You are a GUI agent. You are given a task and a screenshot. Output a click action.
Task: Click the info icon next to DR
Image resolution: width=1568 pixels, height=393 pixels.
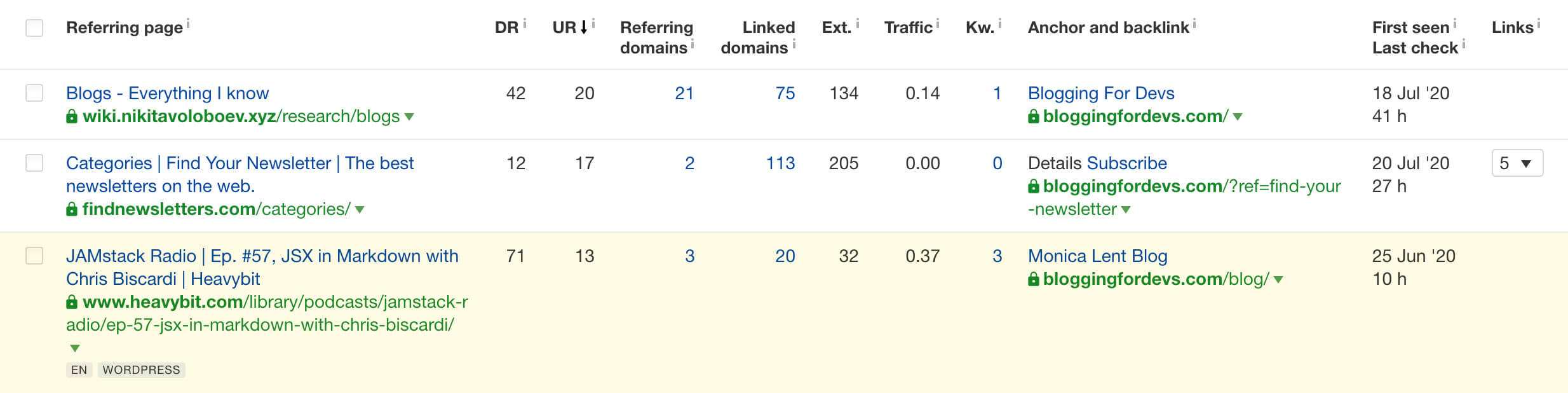click(525, 23)
